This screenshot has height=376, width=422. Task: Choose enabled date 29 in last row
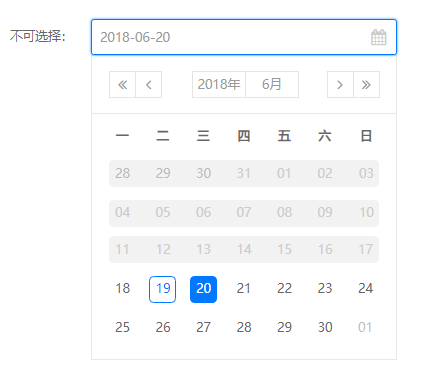tap(284, 327)
